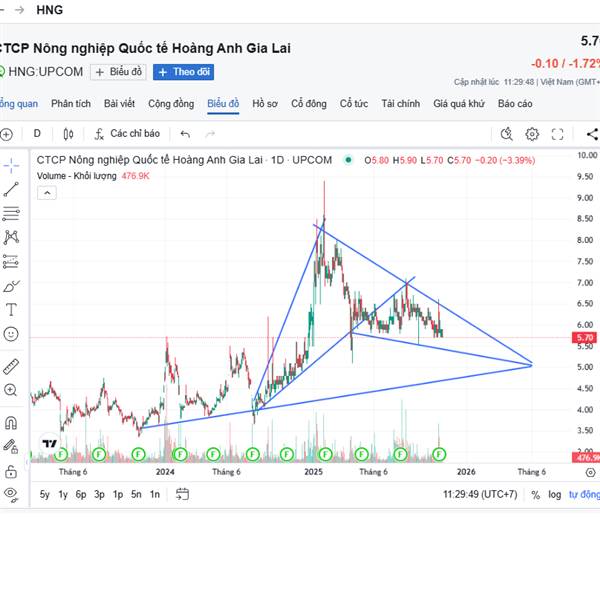The image size is (600, 600).
Task: Share the chart
Action: coord(593,134)
